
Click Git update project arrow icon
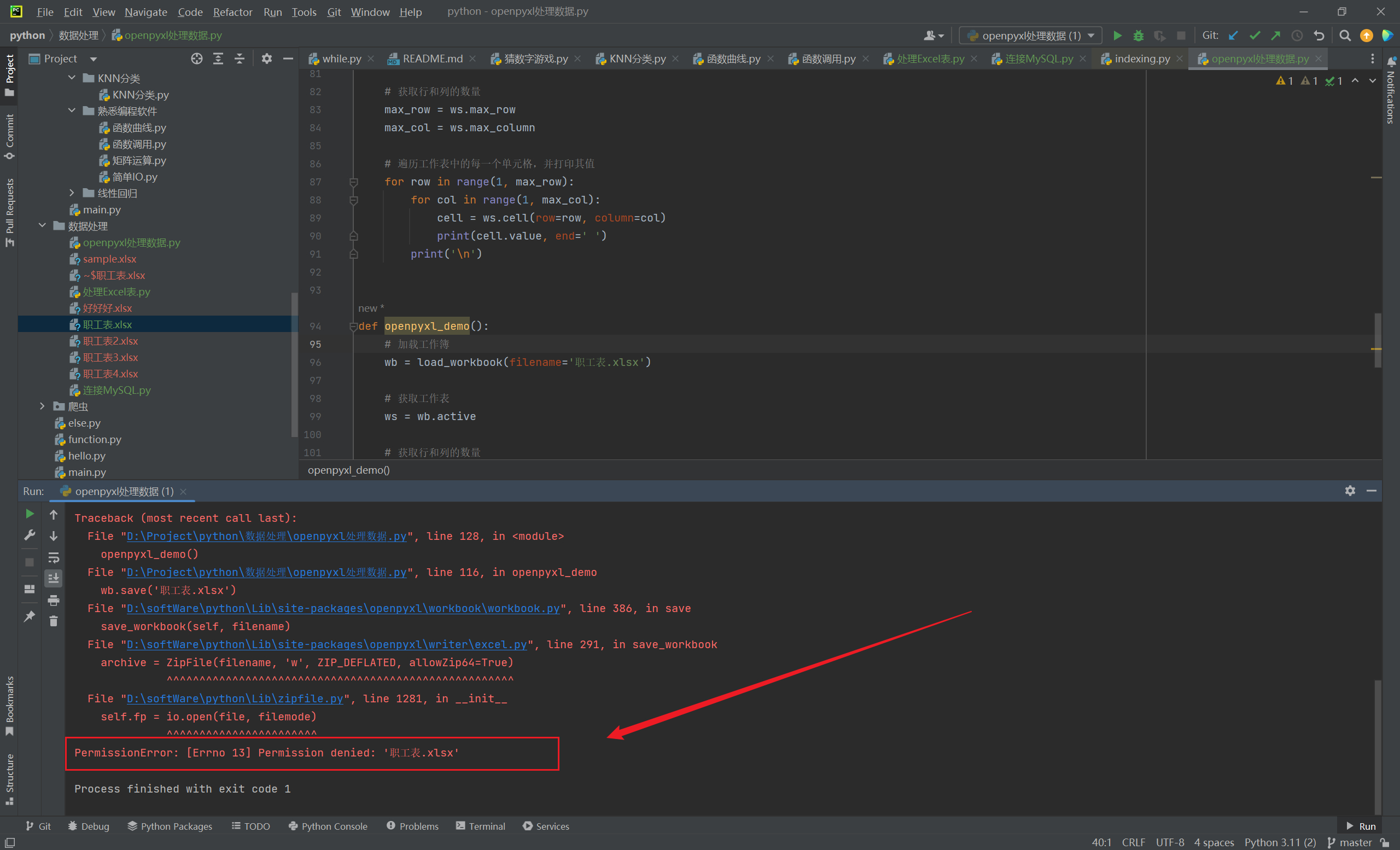click(1233, 35)
